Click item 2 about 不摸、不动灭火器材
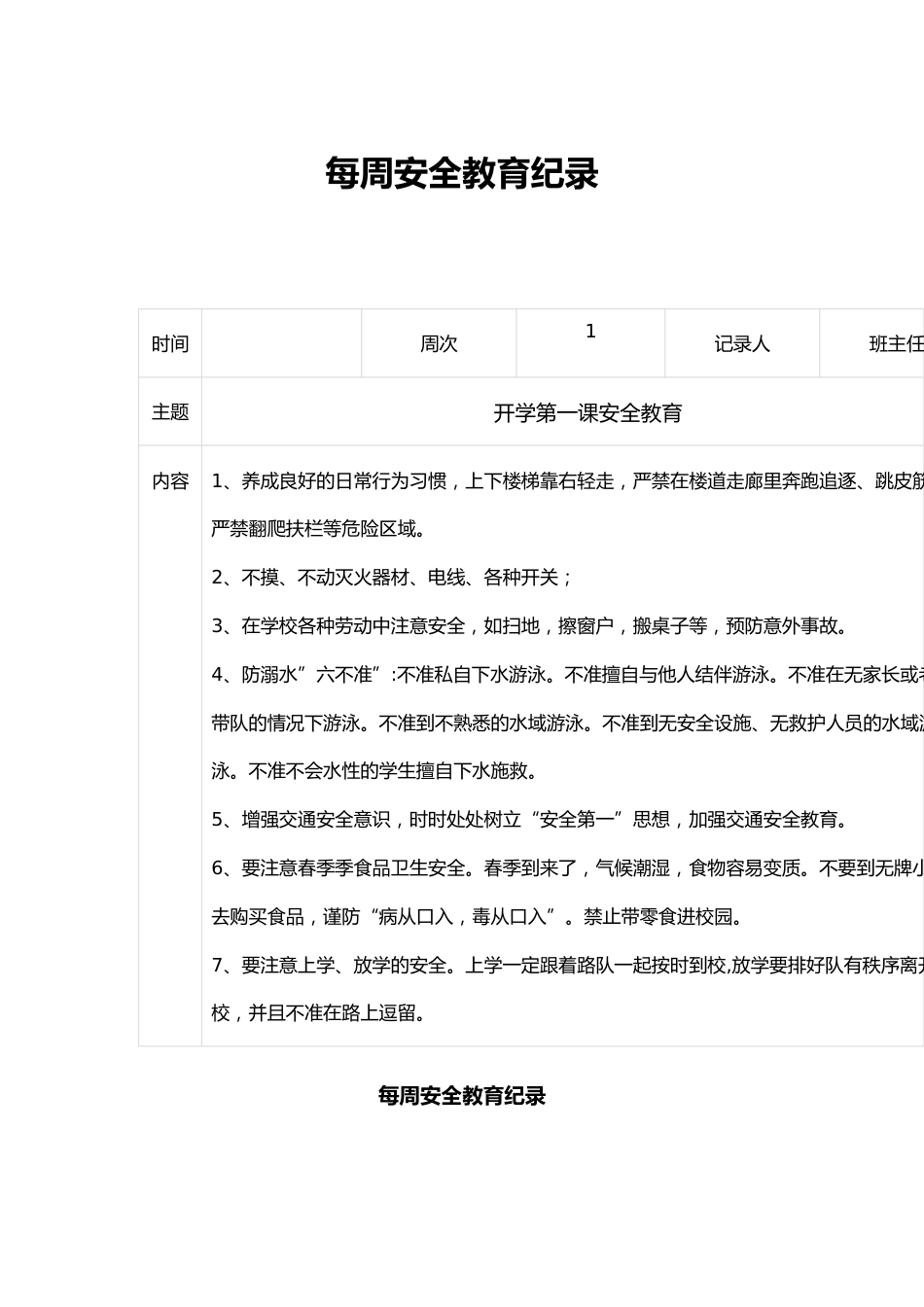 392,578
